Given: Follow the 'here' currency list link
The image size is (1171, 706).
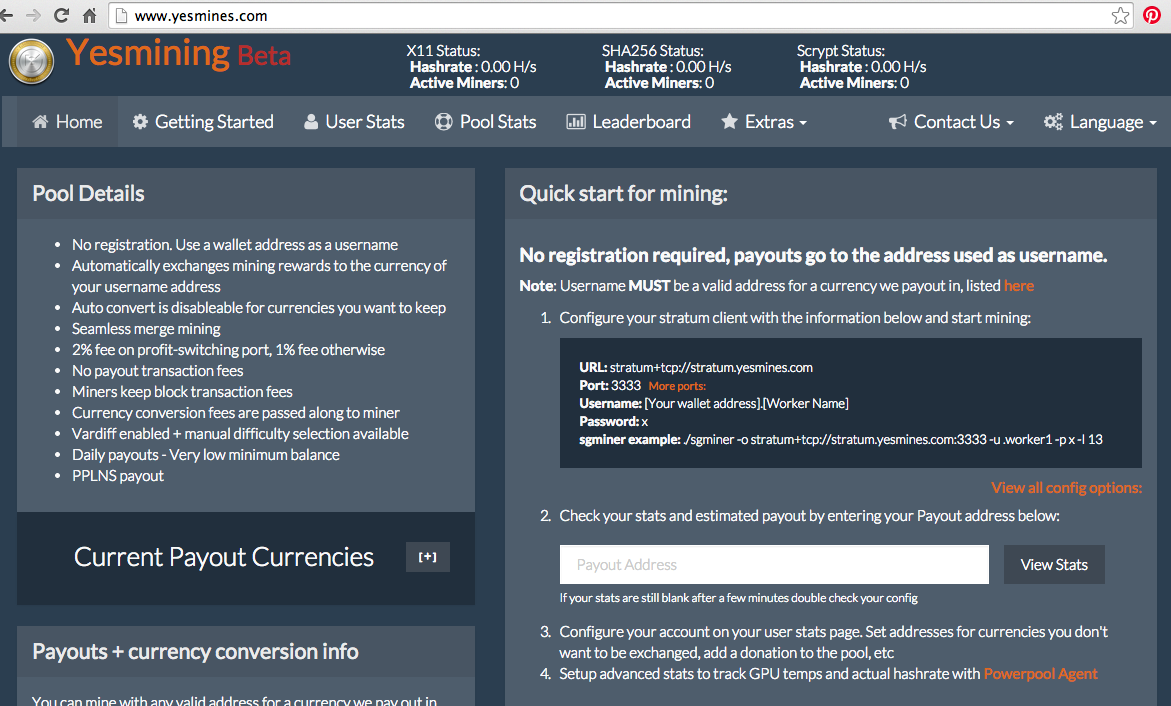Looking at the screenshot, I should [1019, 286].
